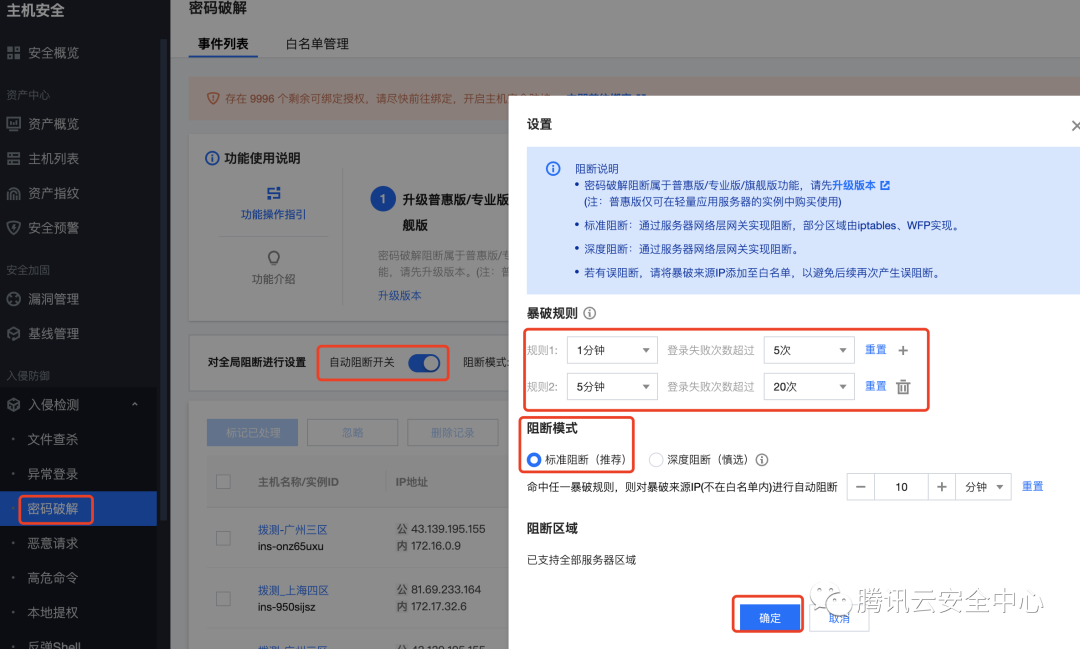Click the 删除记录 button

point(453,433)
